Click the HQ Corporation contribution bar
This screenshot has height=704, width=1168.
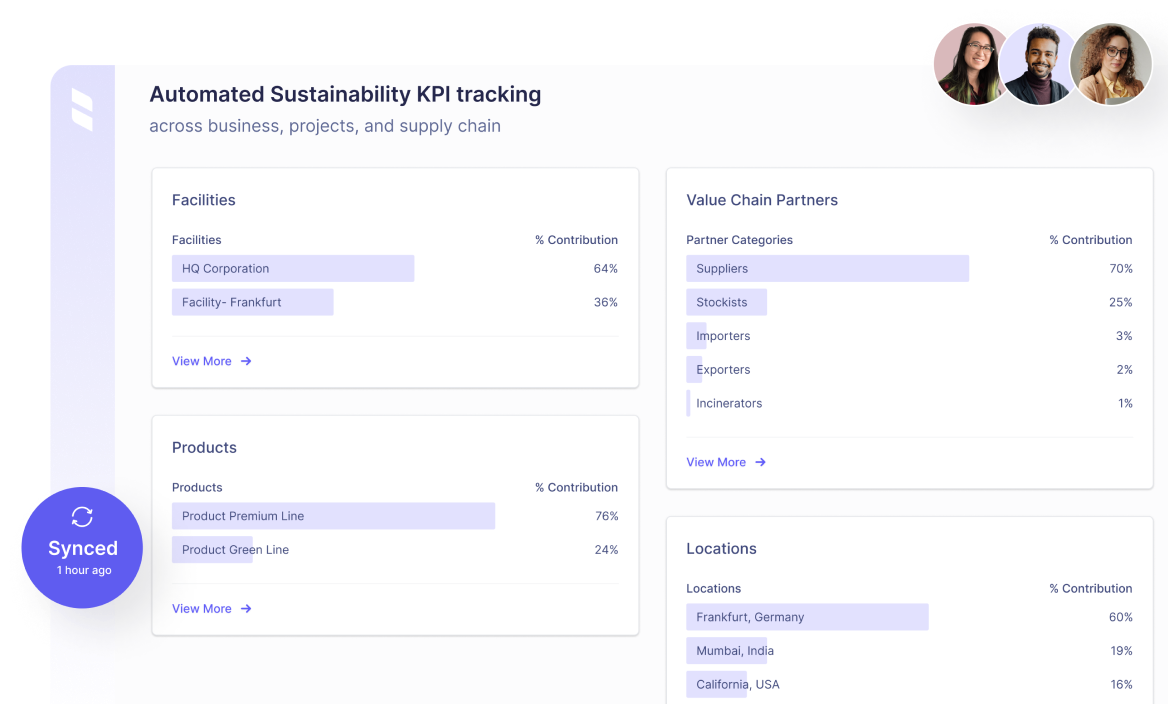tap(292, 269)
